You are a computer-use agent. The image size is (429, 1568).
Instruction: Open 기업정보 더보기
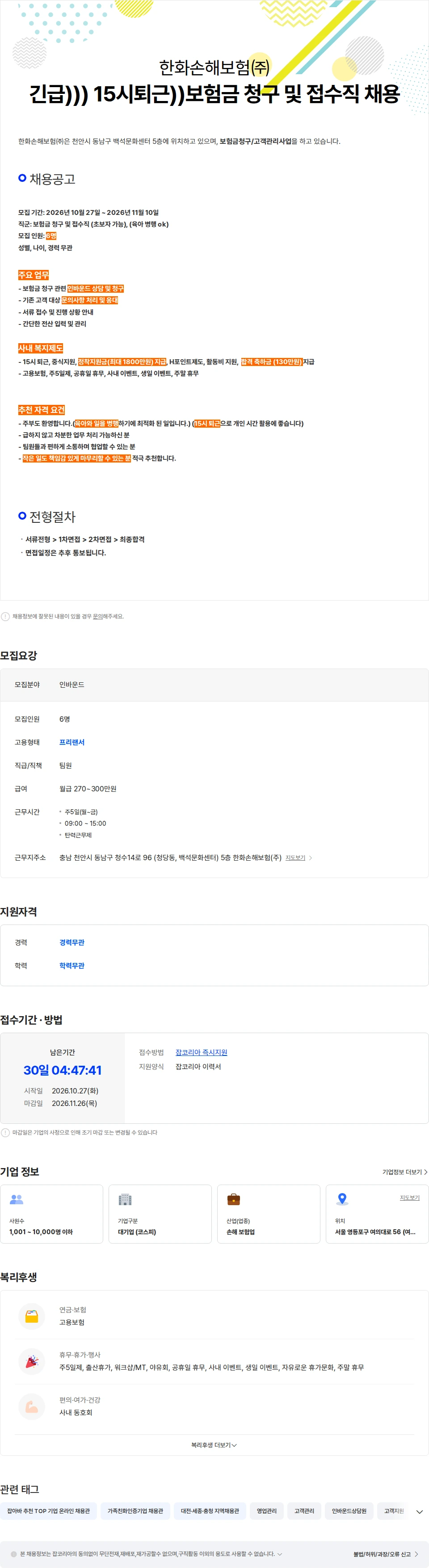405,1172
